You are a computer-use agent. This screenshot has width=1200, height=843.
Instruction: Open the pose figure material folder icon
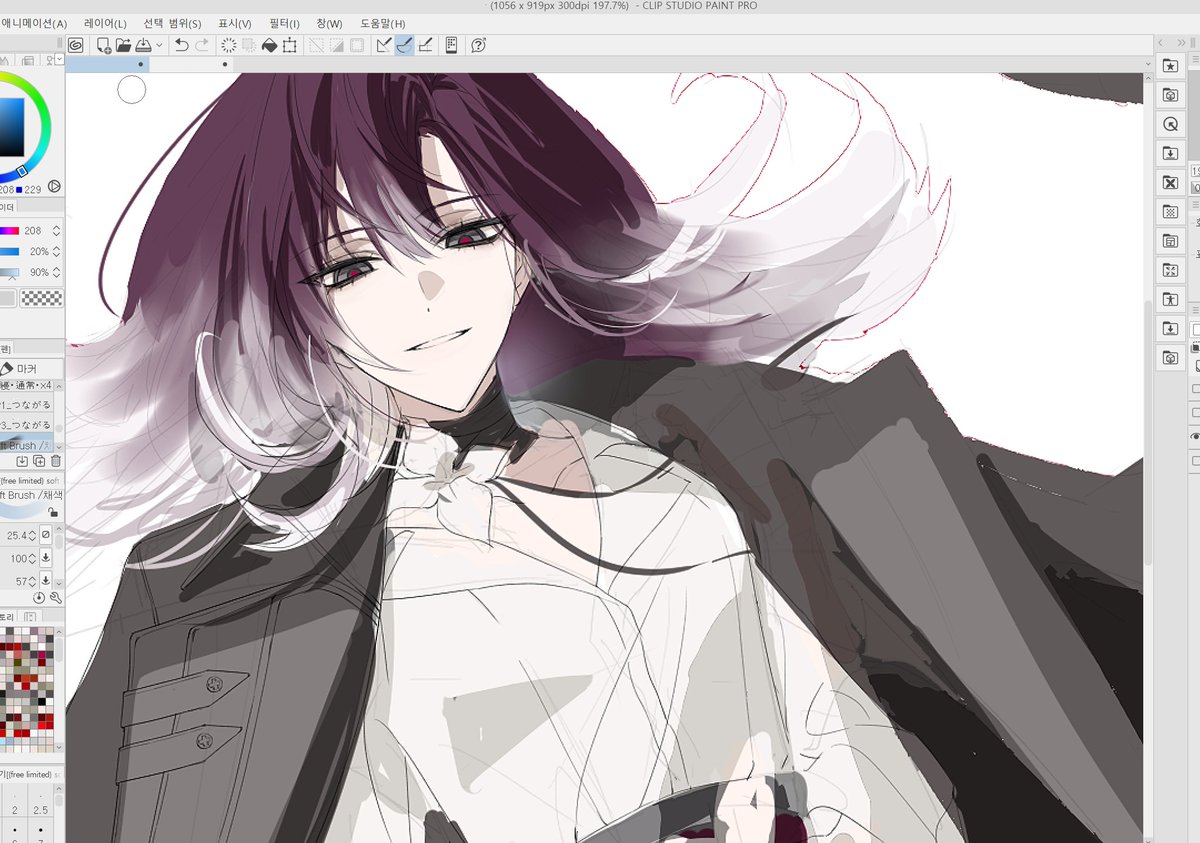point(1170,299)
